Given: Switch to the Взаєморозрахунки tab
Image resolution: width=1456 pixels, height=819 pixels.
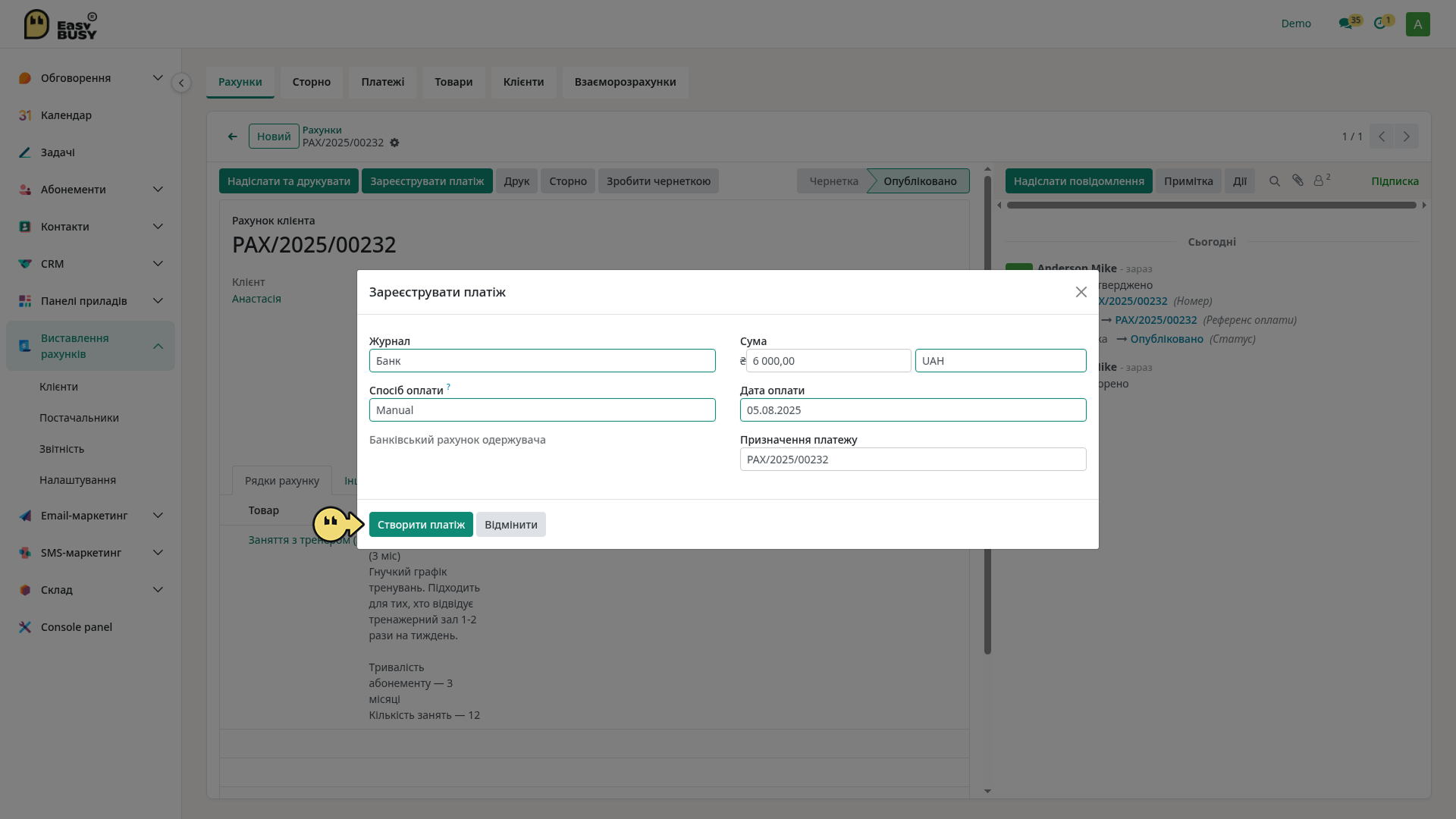Looking at the screenshot, I should point(625,82).
